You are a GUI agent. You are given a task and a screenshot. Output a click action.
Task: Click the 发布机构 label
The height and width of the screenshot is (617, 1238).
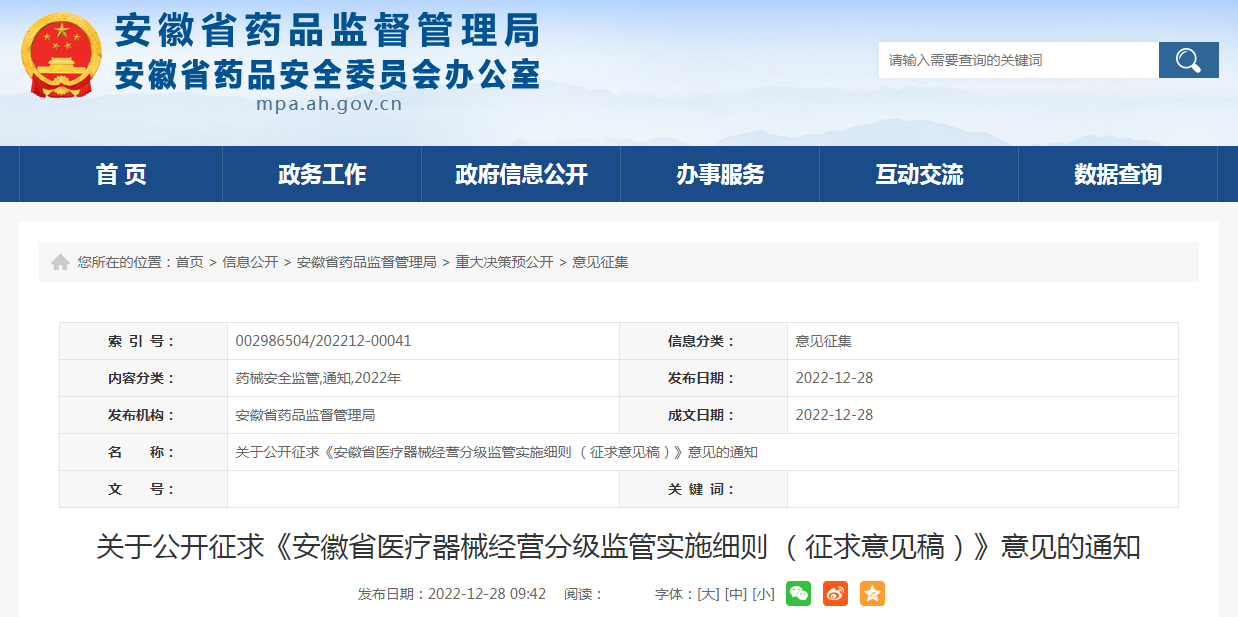click(142, 415)
